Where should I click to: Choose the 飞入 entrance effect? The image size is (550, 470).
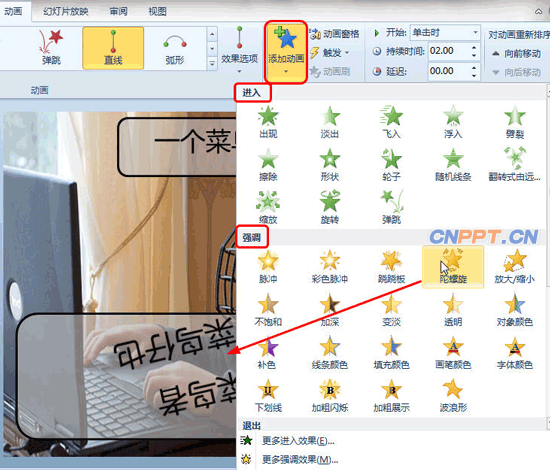(391, 122)
